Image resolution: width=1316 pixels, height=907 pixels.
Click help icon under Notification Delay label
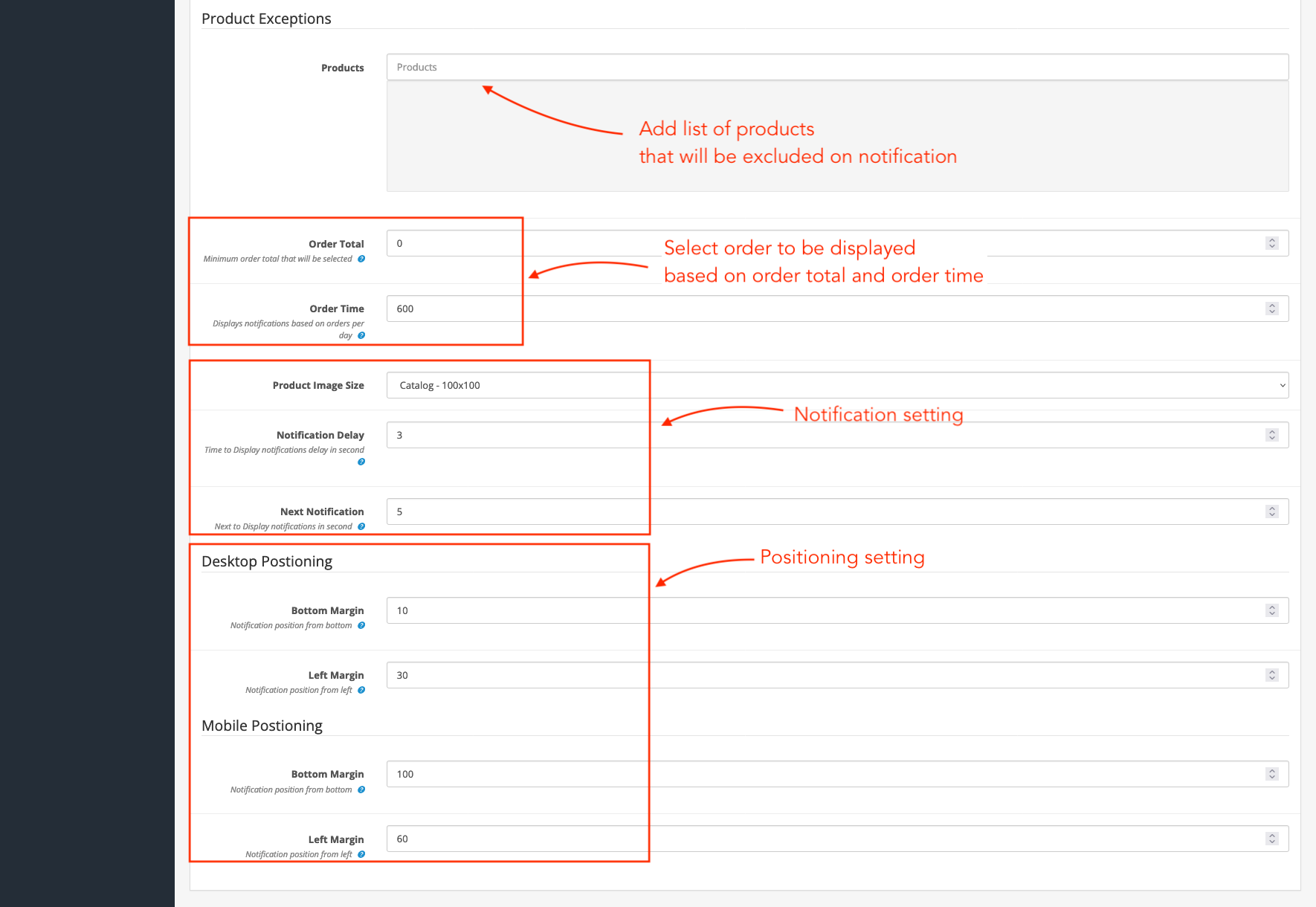coord(361,462)
